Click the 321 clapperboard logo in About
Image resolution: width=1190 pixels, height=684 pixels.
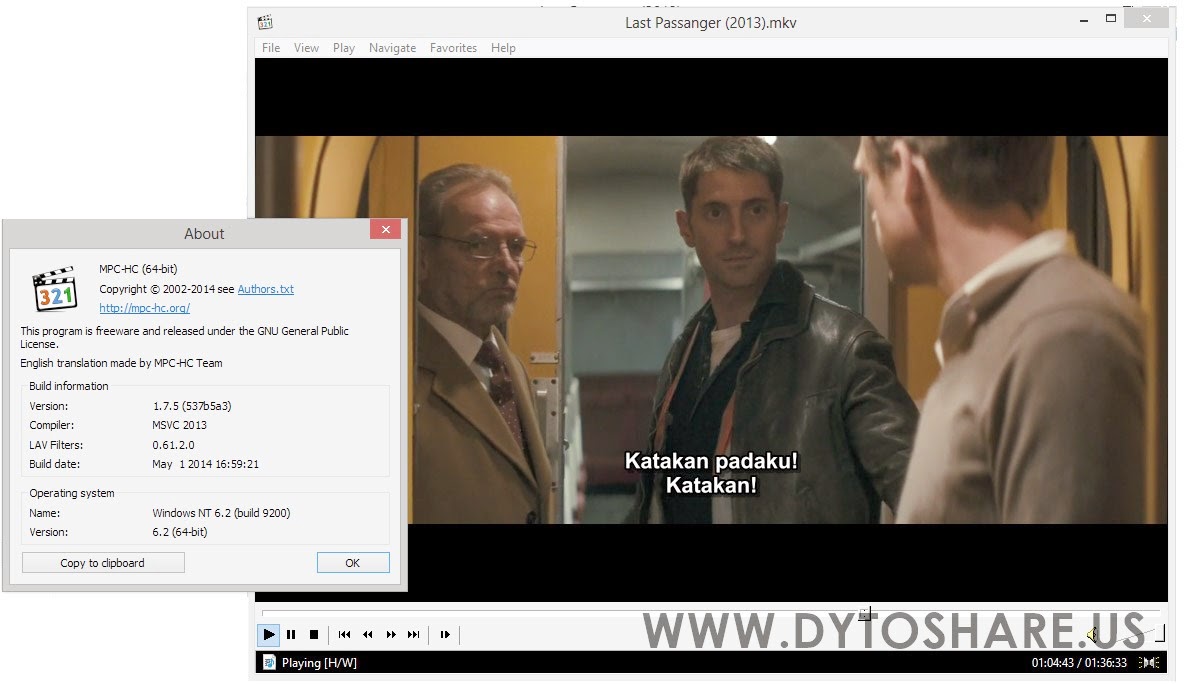tap(55, 288)
